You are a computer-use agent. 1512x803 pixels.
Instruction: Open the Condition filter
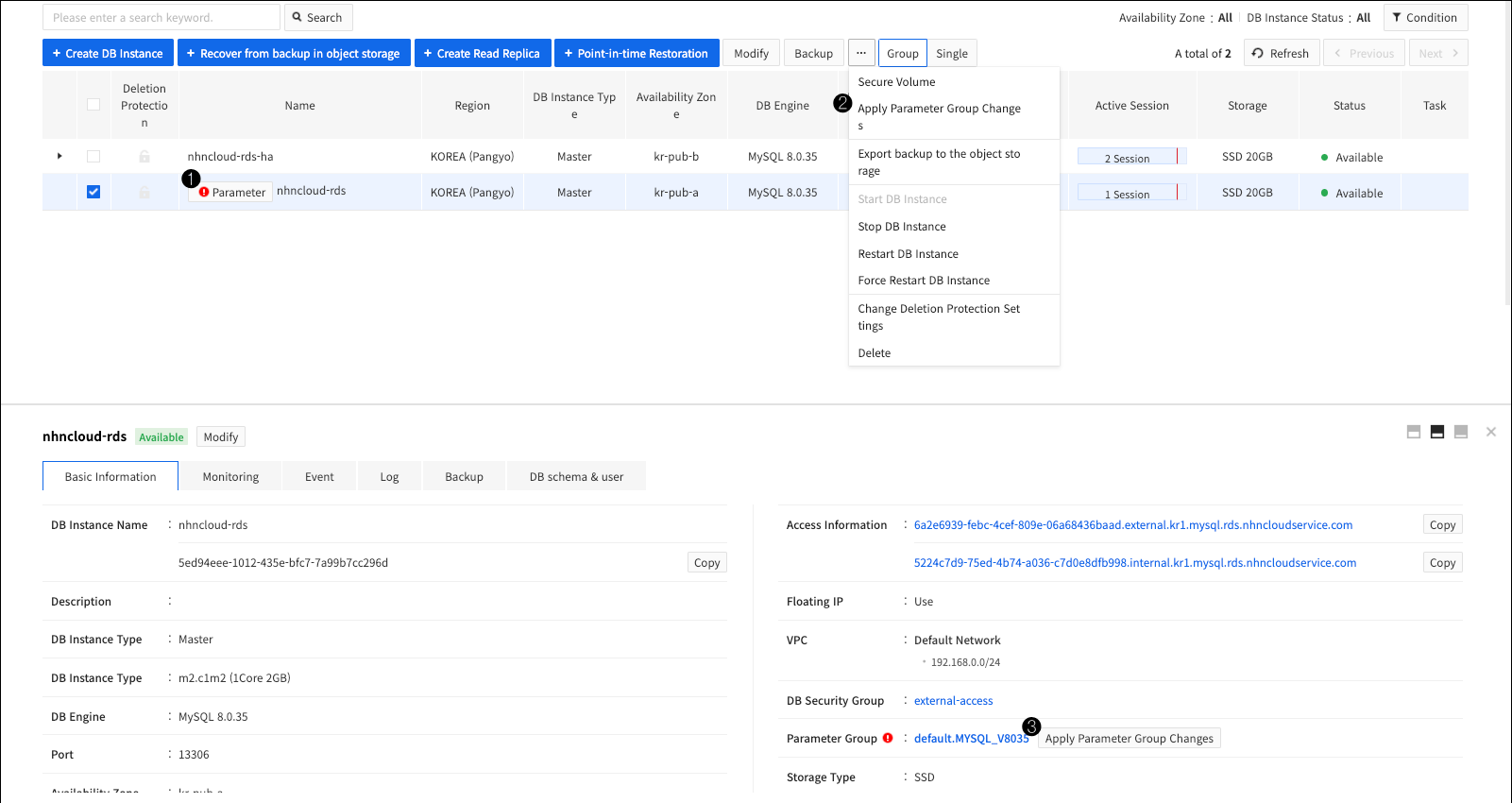pos(1425,17)
